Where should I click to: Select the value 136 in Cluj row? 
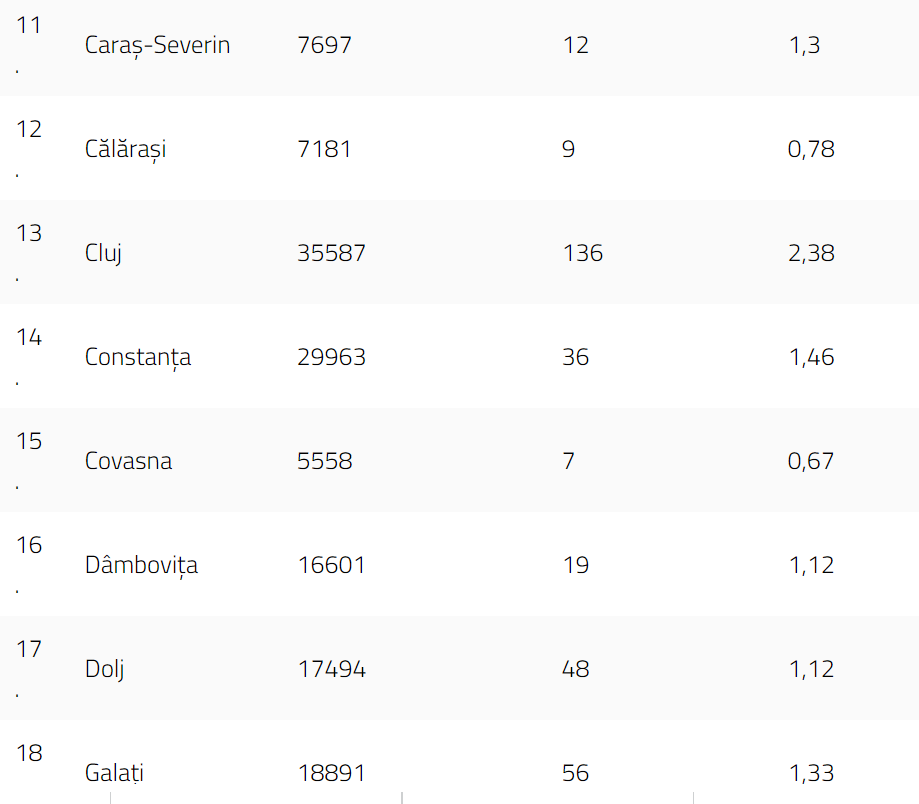pos(583,253)
